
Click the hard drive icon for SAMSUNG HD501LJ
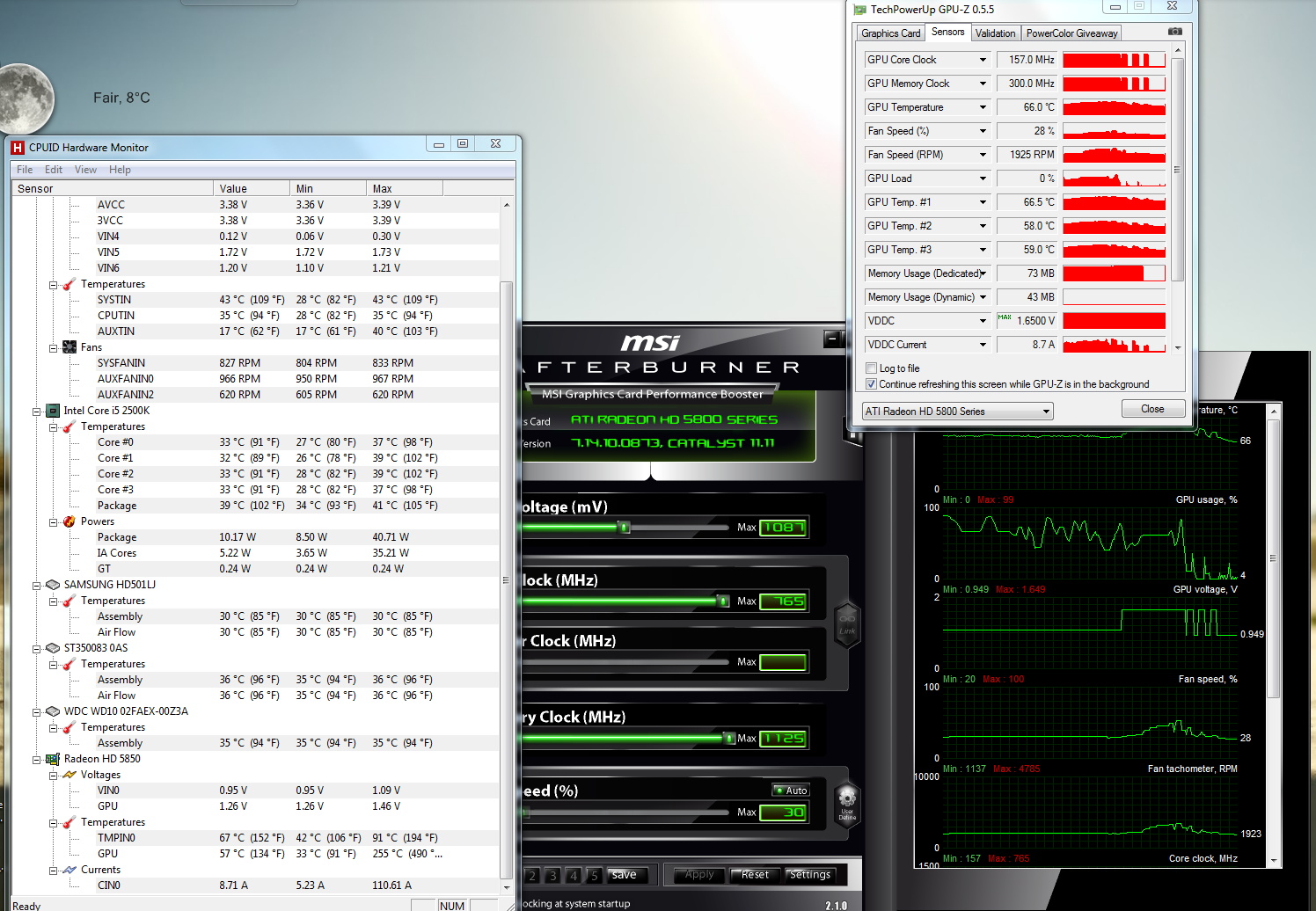[x=53, y=585]
